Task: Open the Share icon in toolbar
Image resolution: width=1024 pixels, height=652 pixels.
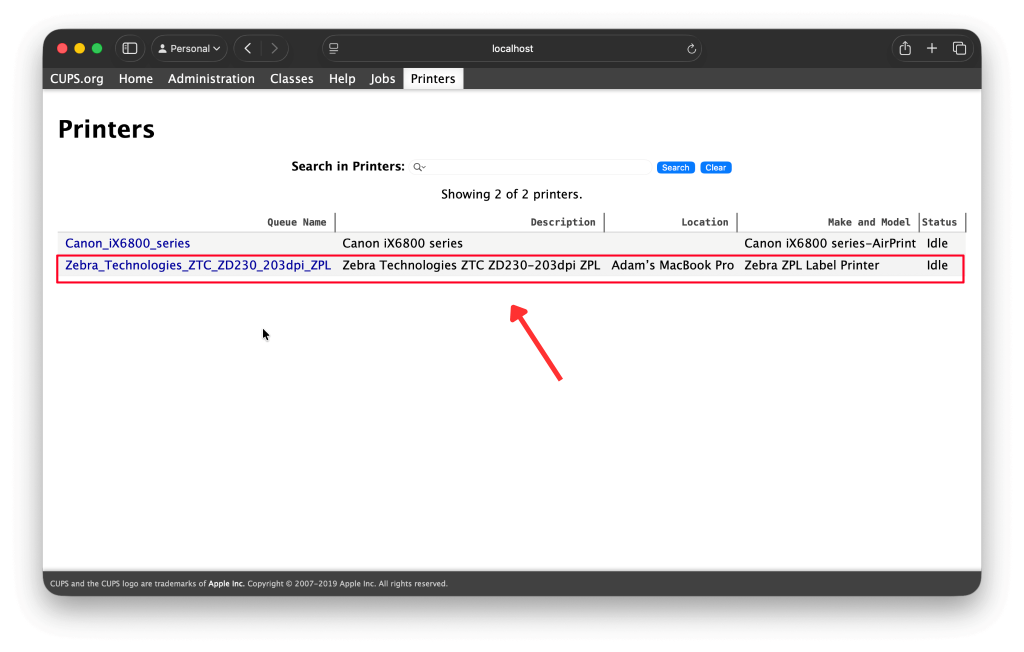Action: 905,48
